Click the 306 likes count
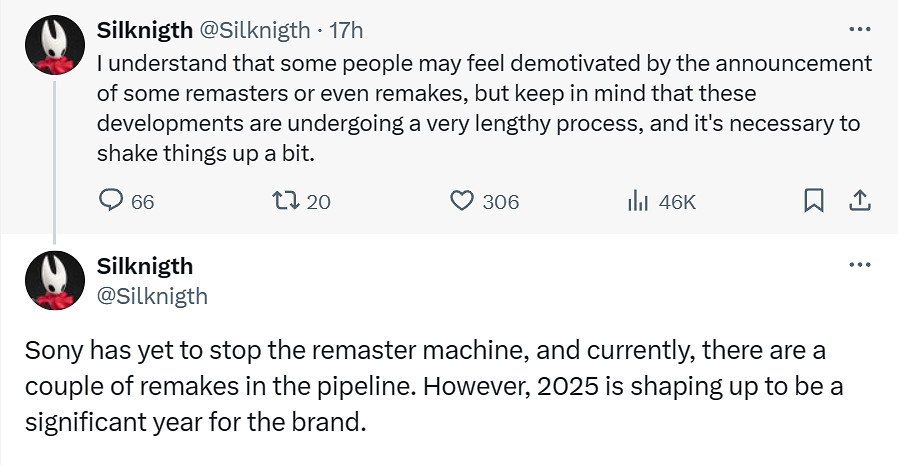898x465 pixels. [500, 201]
